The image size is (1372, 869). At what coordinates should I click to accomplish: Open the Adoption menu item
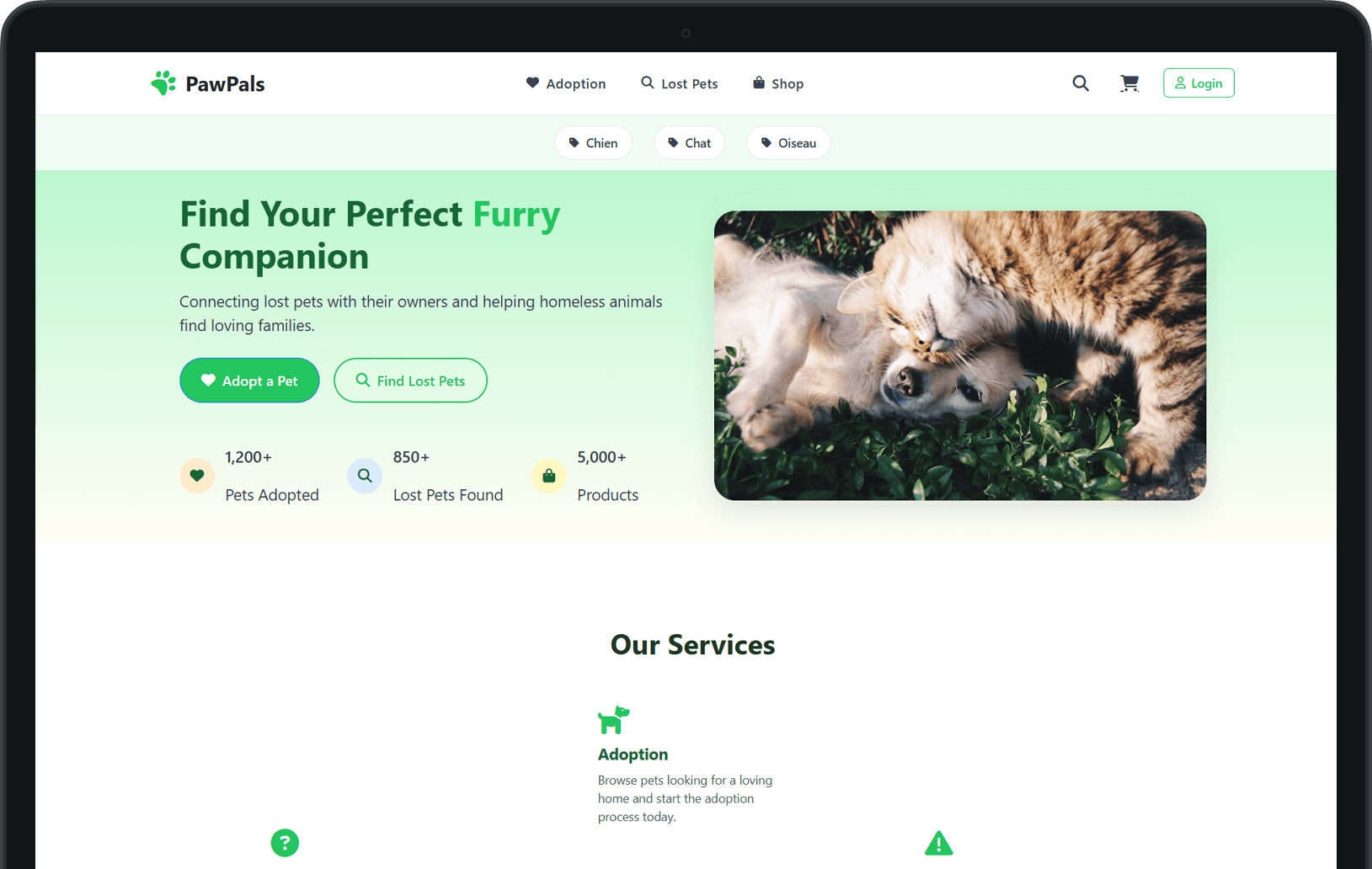tap(566, 83)
